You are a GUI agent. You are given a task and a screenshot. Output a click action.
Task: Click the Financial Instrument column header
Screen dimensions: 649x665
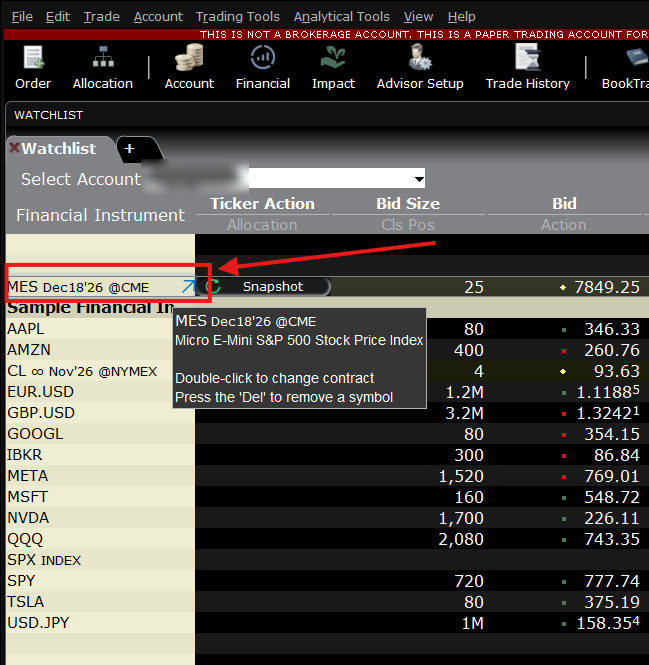[x=101, y=215]
